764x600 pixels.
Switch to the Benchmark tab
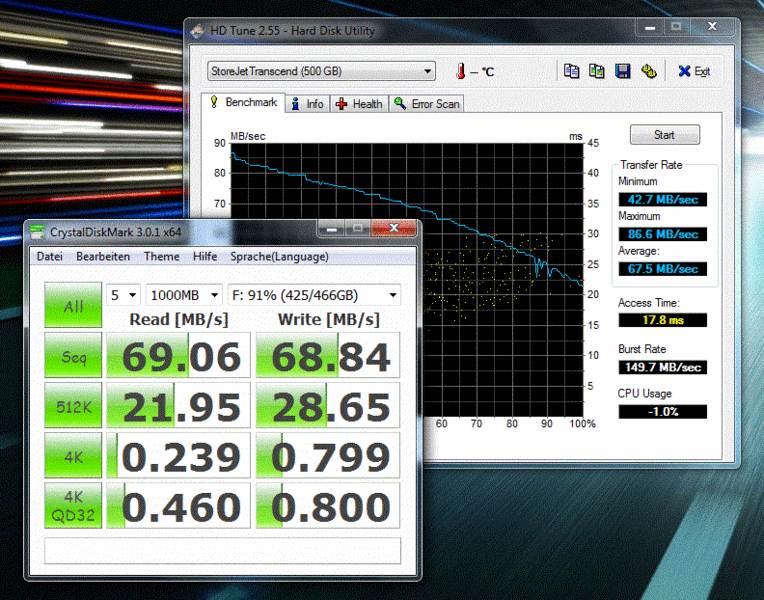243,102
